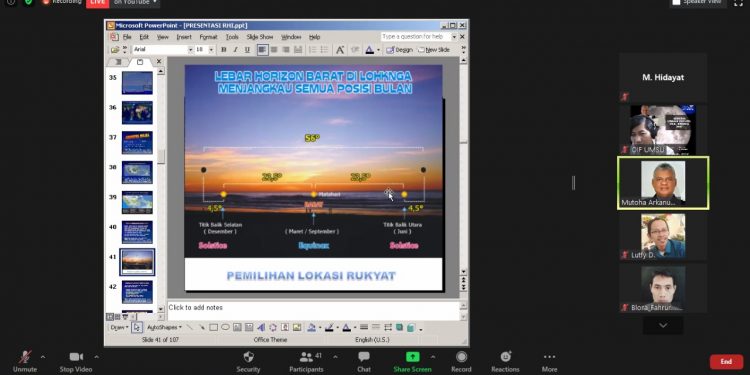Open the Zoom Security shield icon
Screen dimensions: 750x375
(248, 357)
